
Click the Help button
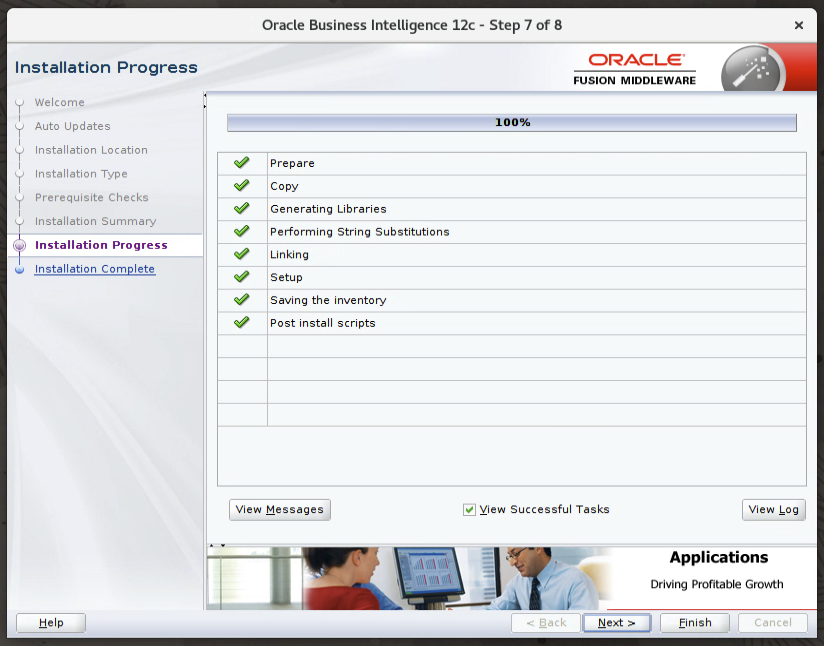tap(51, 623)
